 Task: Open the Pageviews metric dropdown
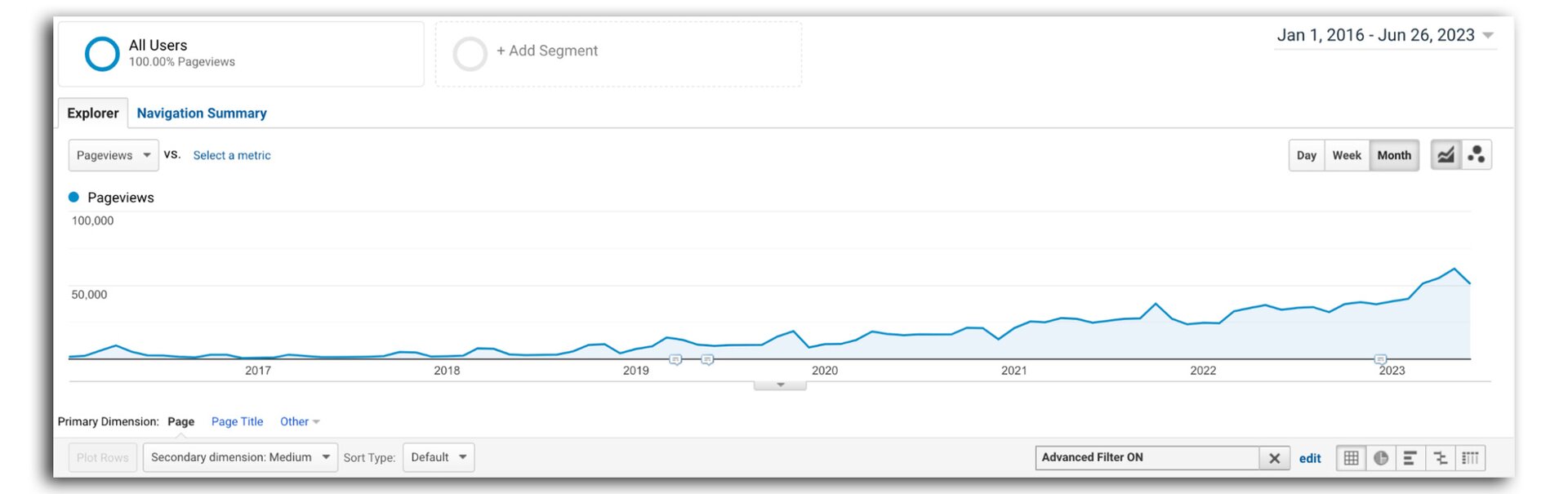click(114, 155)
